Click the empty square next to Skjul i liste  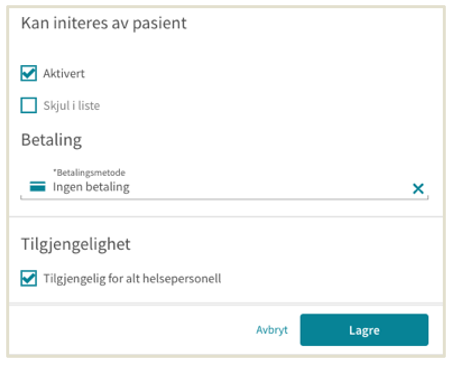pos(29,105)
